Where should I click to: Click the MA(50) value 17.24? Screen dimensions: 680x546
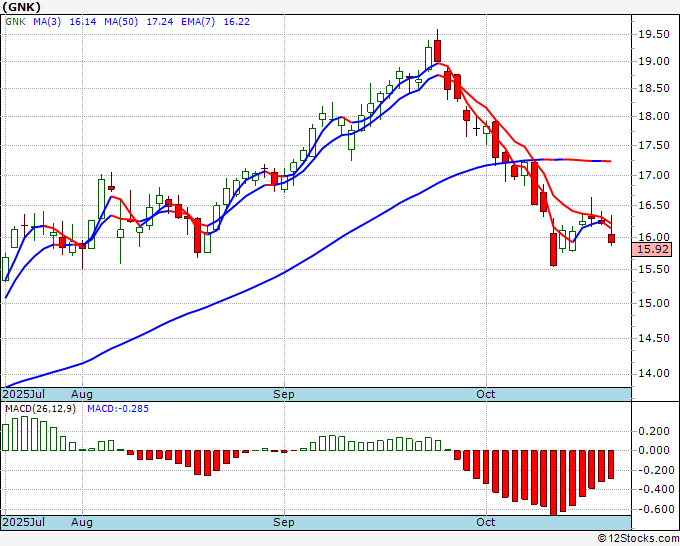point(160,22)
